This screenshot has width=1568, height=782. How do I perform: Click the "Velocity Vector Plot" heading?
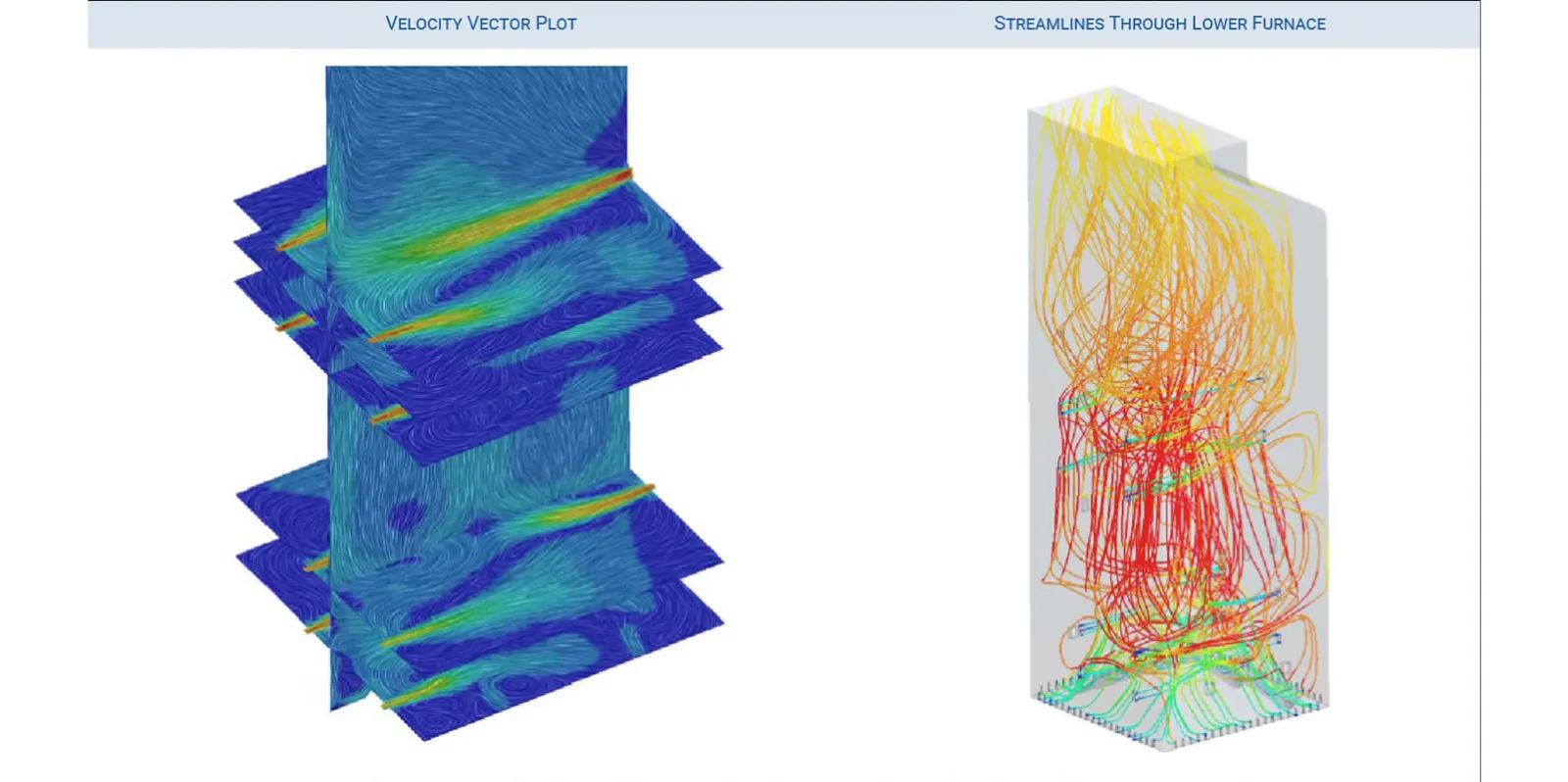481,24
